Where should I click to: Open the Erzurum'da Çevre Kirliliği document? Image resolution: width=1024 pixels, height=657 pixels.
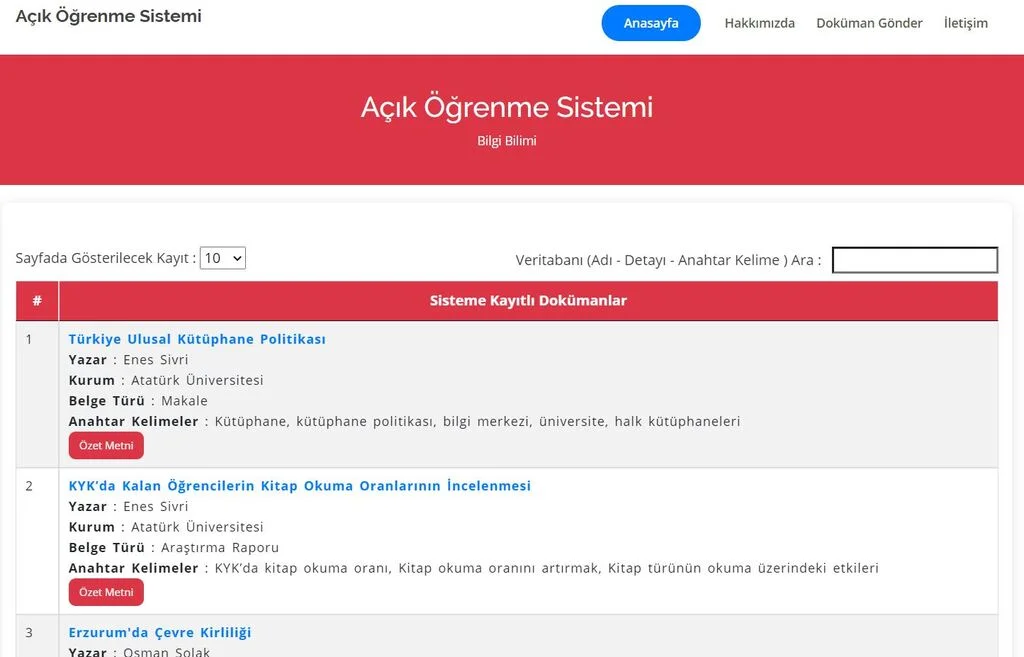pos(160,632)
